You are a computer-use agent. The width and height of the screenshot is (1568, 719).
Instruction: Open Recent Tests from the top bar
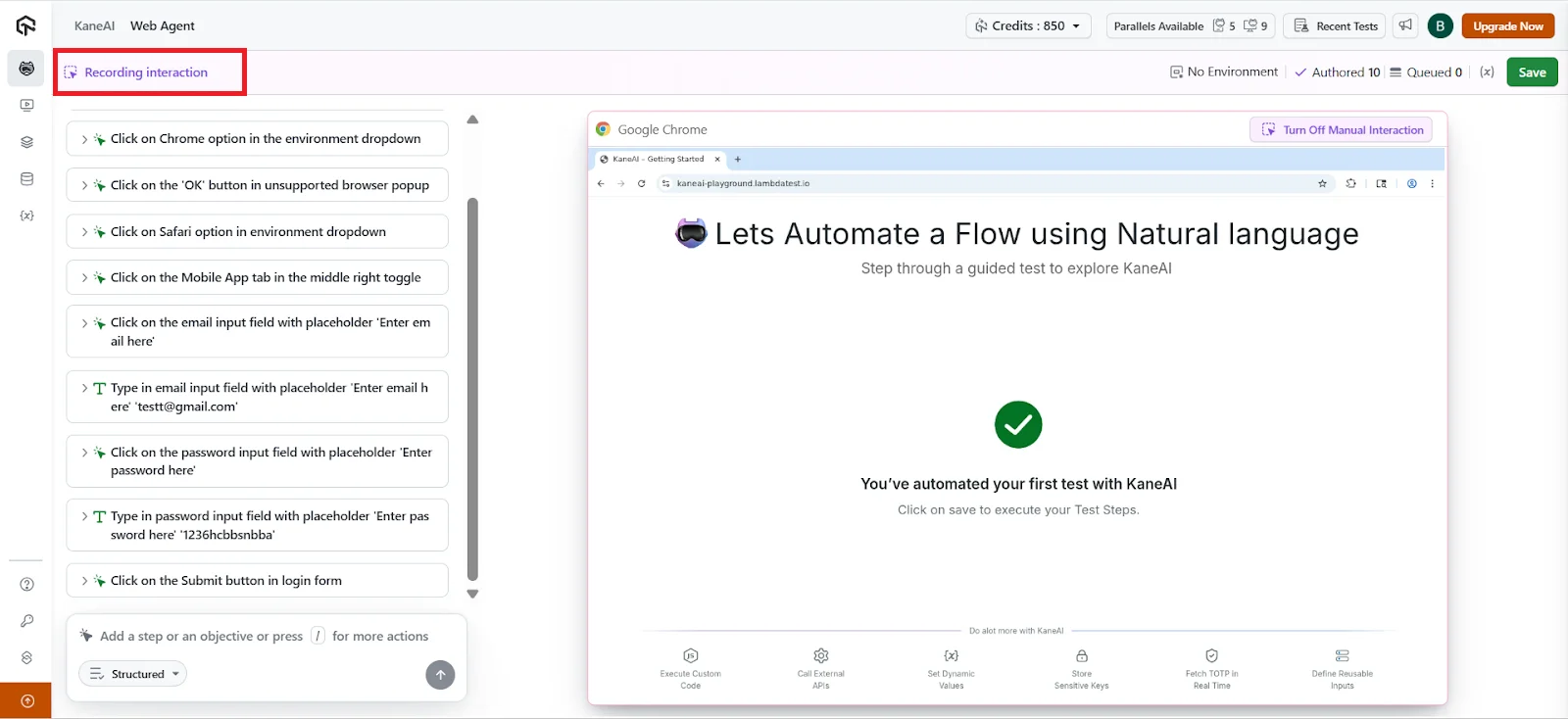point(1337,25)
